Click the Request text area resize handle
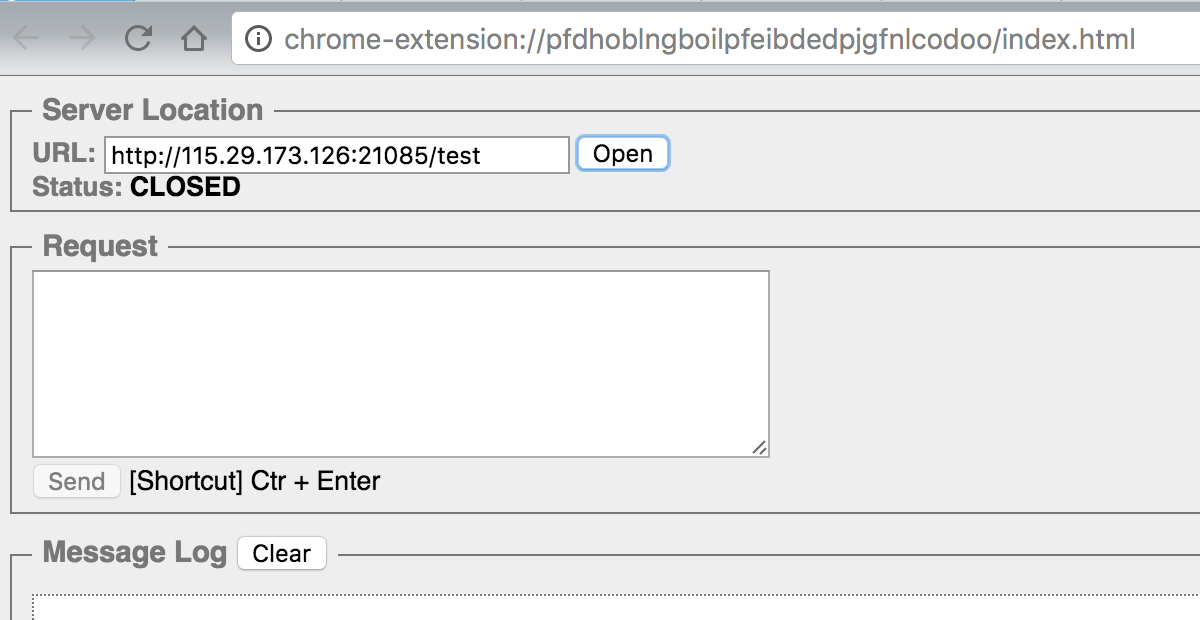The width and height of the screenshot is (1200, 620). pos(760,448)
